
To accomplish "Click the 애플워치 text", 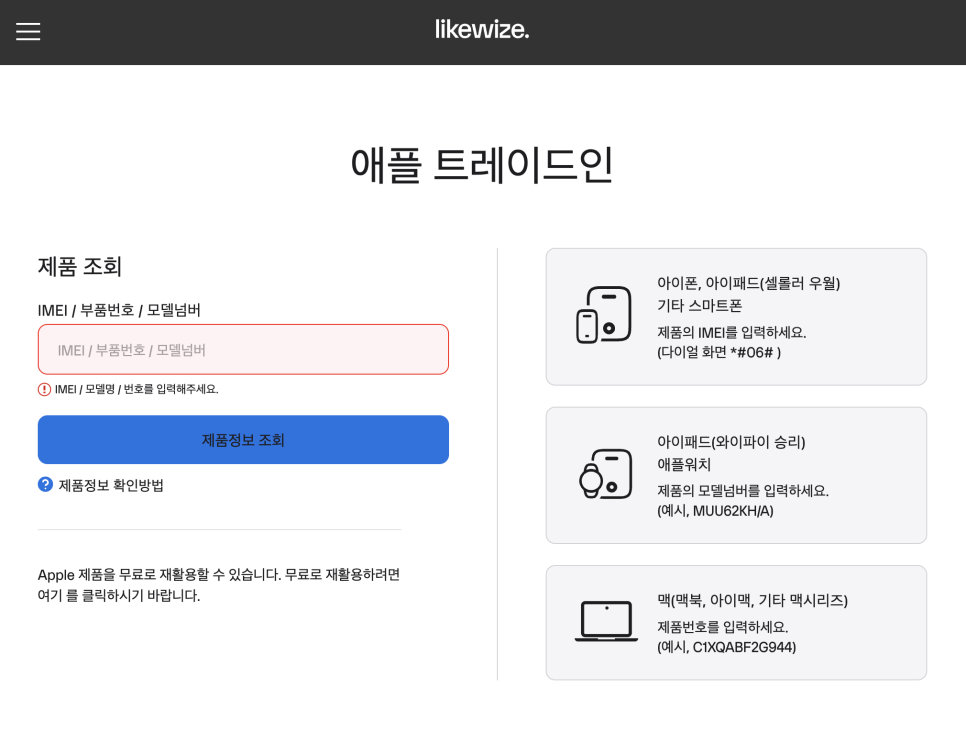I will click(x=684, y=464).
